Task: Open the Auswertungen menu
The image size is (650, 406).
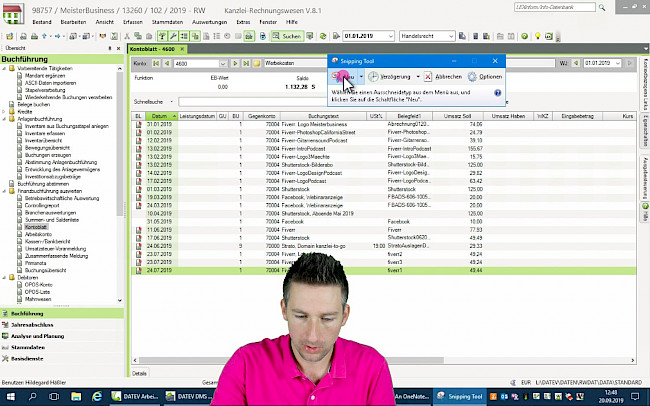Action: (x=209, y=22)
